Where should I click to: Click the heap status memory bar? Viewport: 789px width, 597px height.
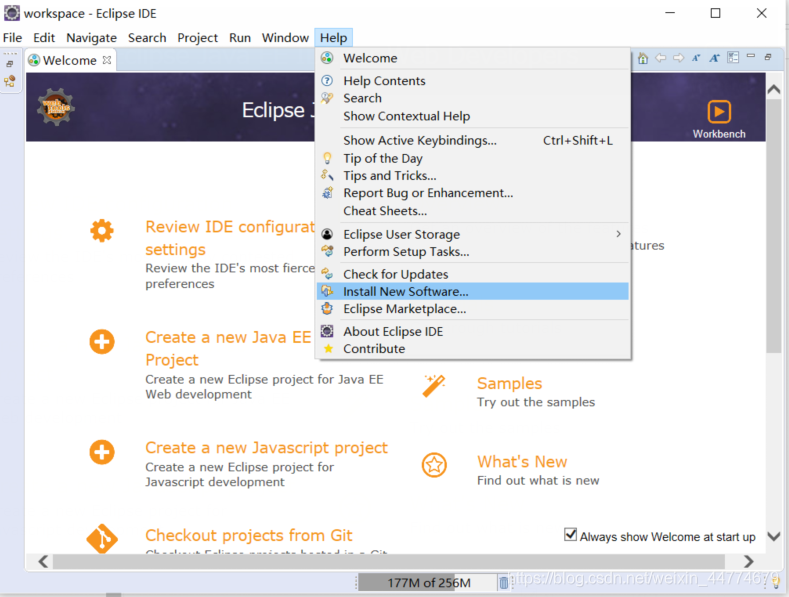point(428,583)
